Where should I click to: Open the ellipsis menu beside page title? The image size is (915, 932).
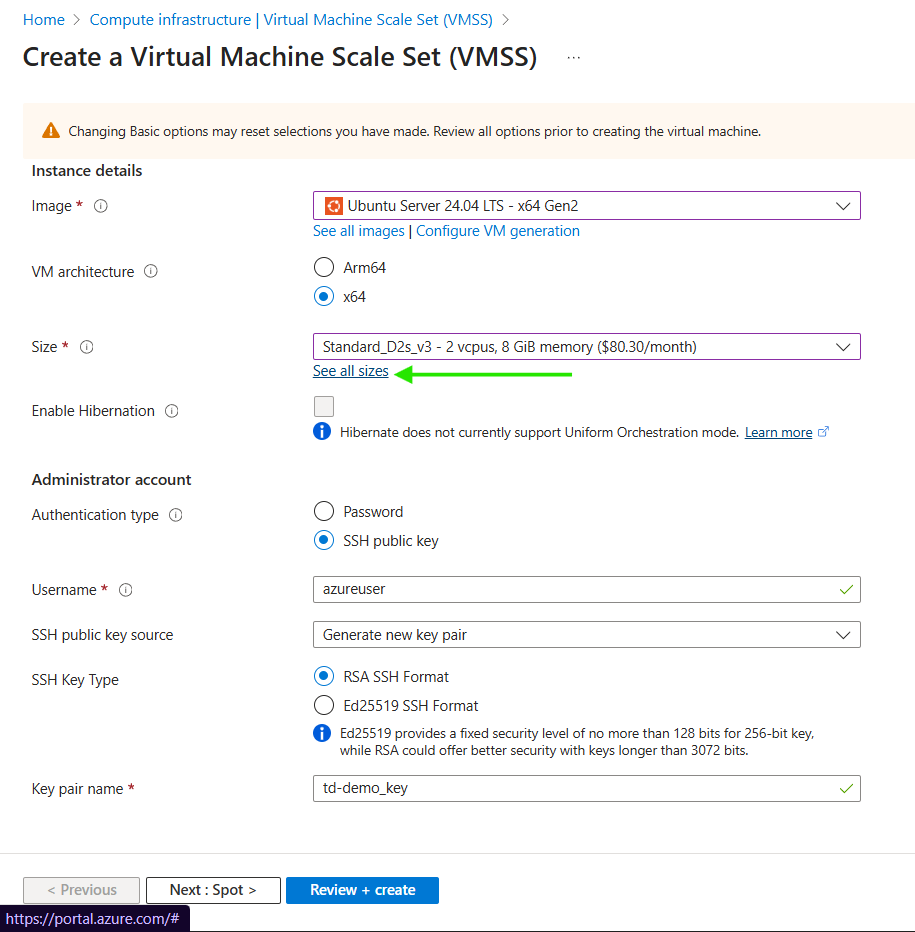pos(573,58)
